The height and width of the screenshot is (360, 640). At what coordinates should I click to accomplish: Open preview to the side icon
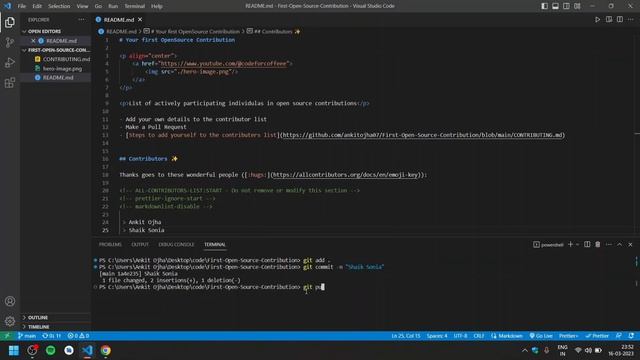pyautogui.click(x=609, y=20)
